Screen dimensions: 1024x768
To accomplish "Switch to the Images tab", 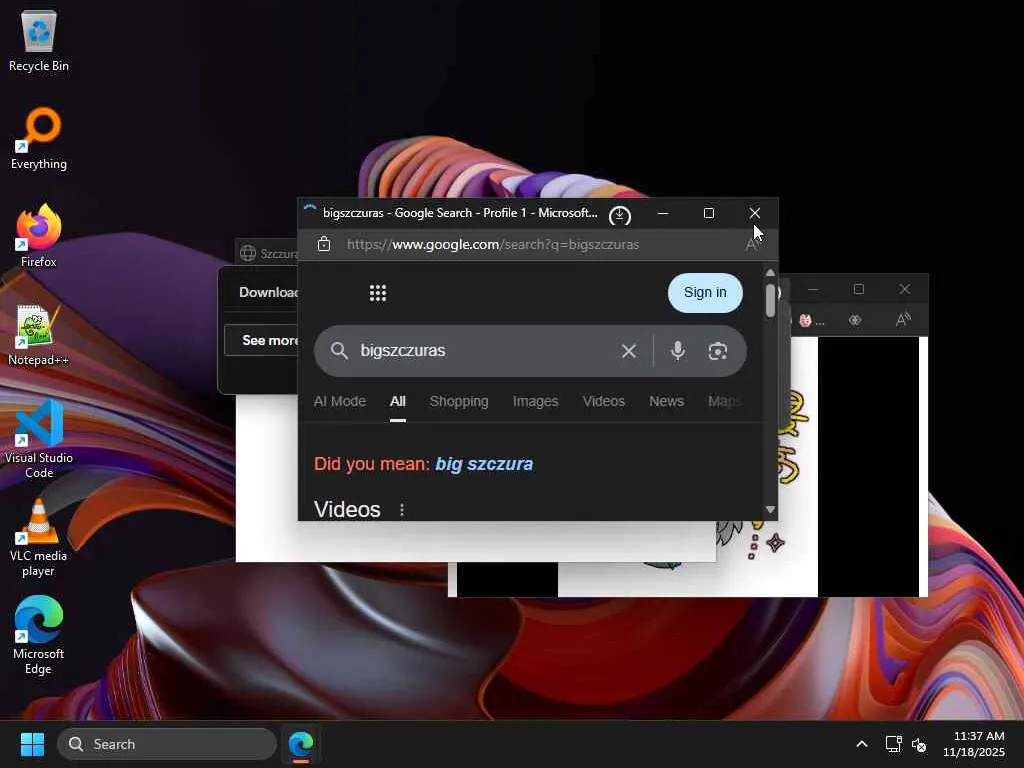I will tap(536, 401).
